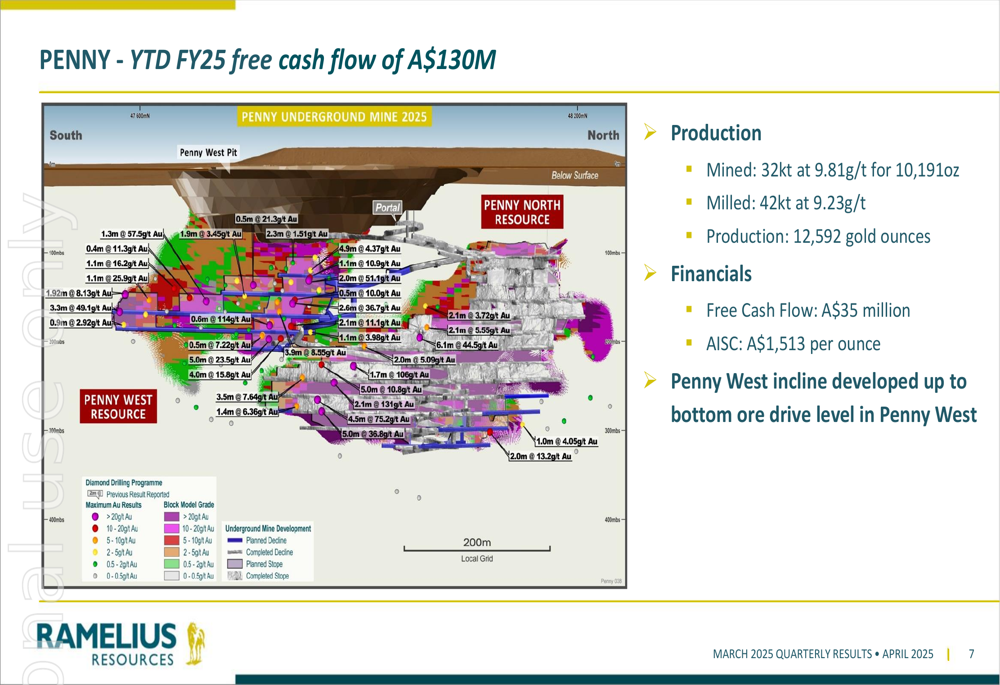The height and width of the screenshot is (685, 1000).
Task: Click the arrow bullet beside Production
Action: 650,133
